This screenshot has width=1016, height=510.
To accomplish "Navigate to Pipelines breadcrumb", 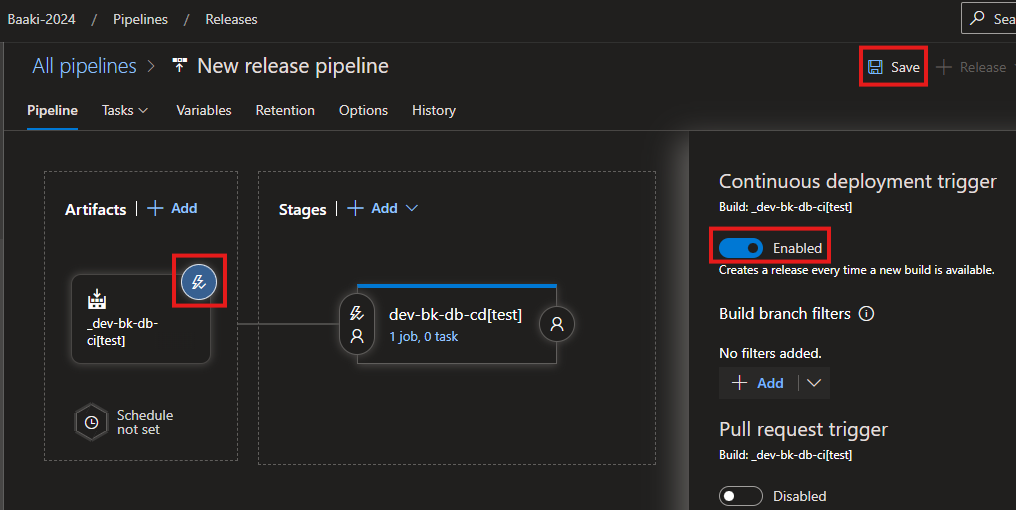I will pos(140,19).
